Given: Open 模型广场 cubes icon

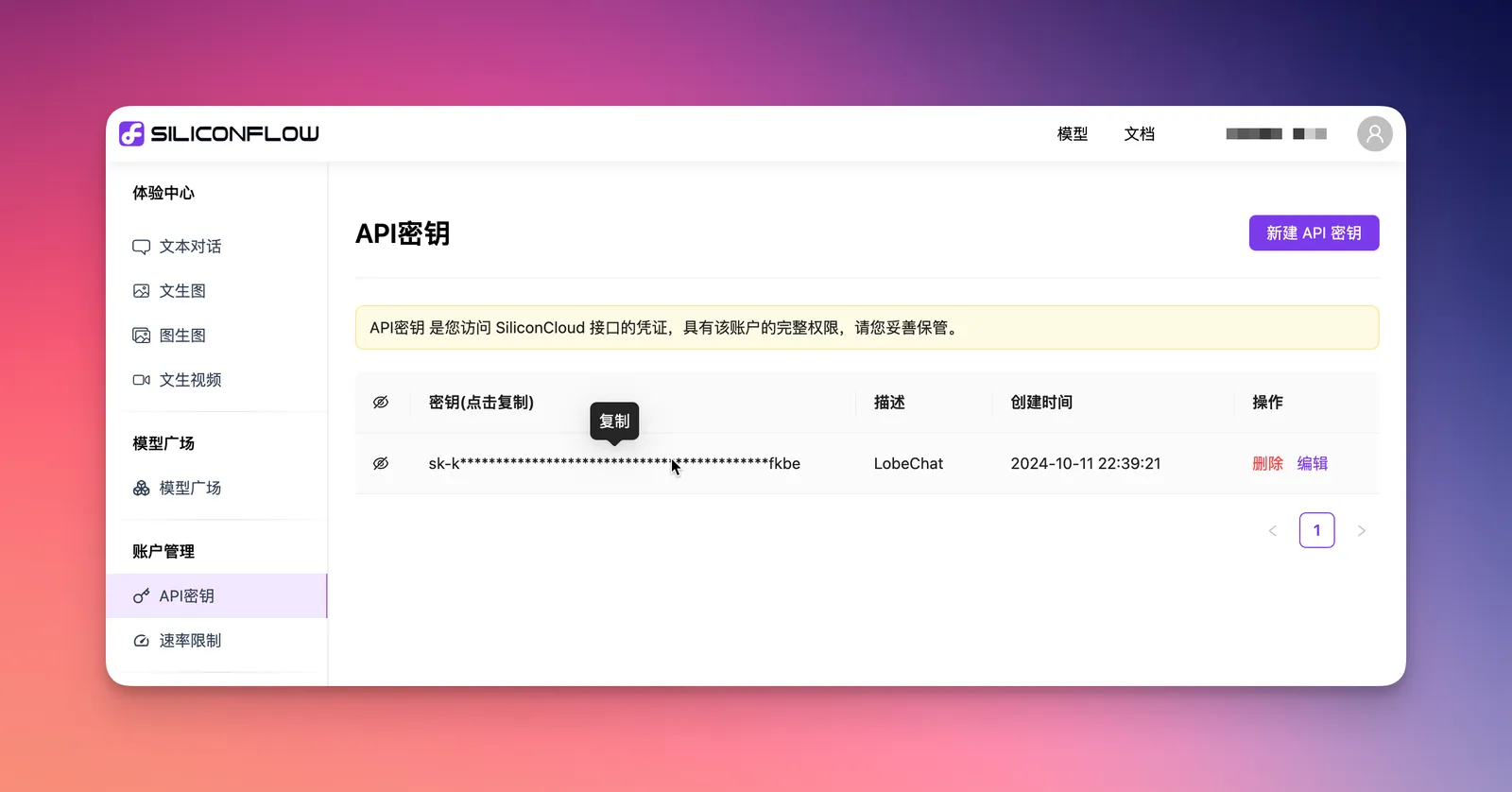Looking at the screenshot, I should coord(141,488).
